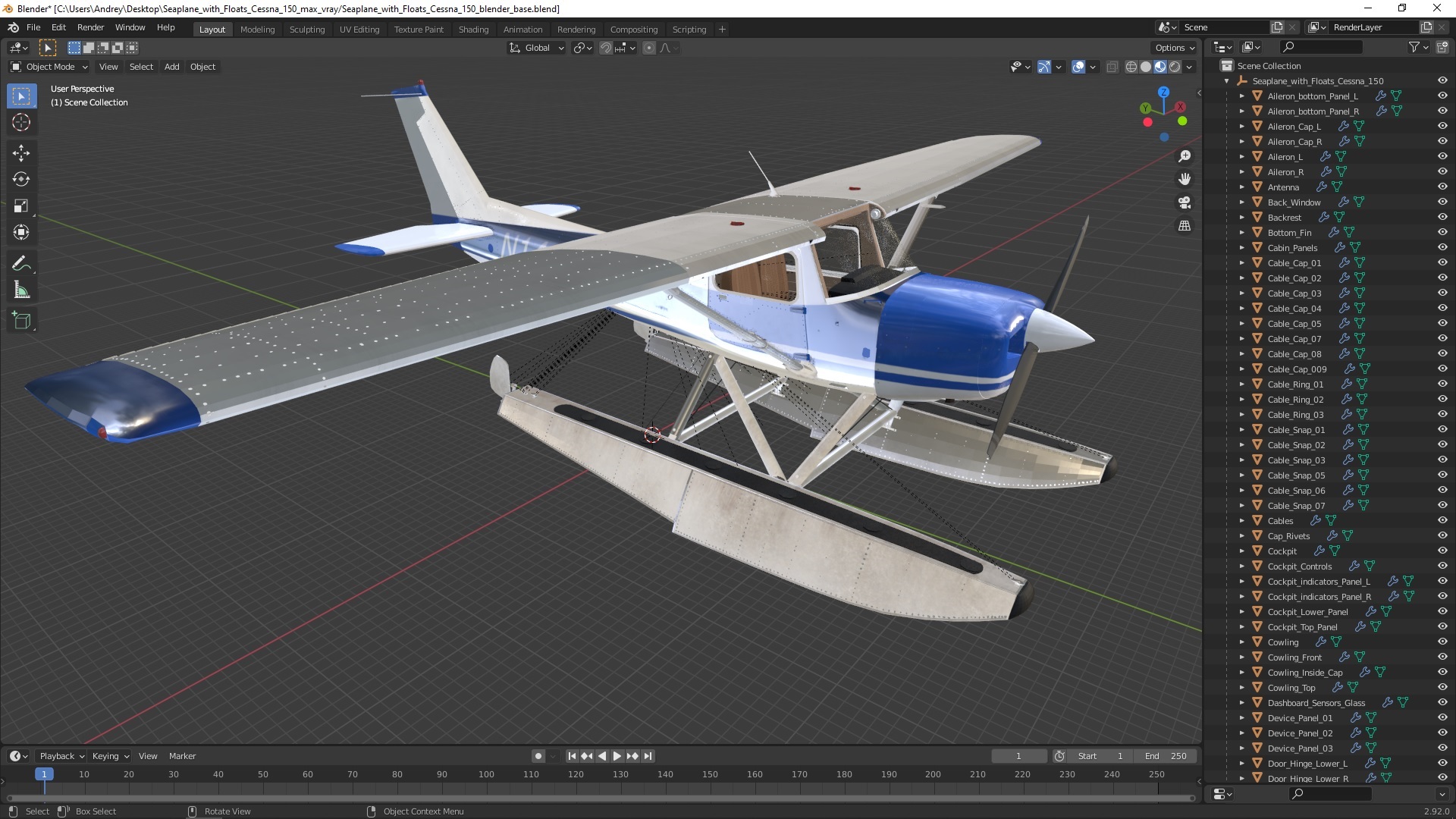Switch to UV Editing workspace tab

point(359,30)
